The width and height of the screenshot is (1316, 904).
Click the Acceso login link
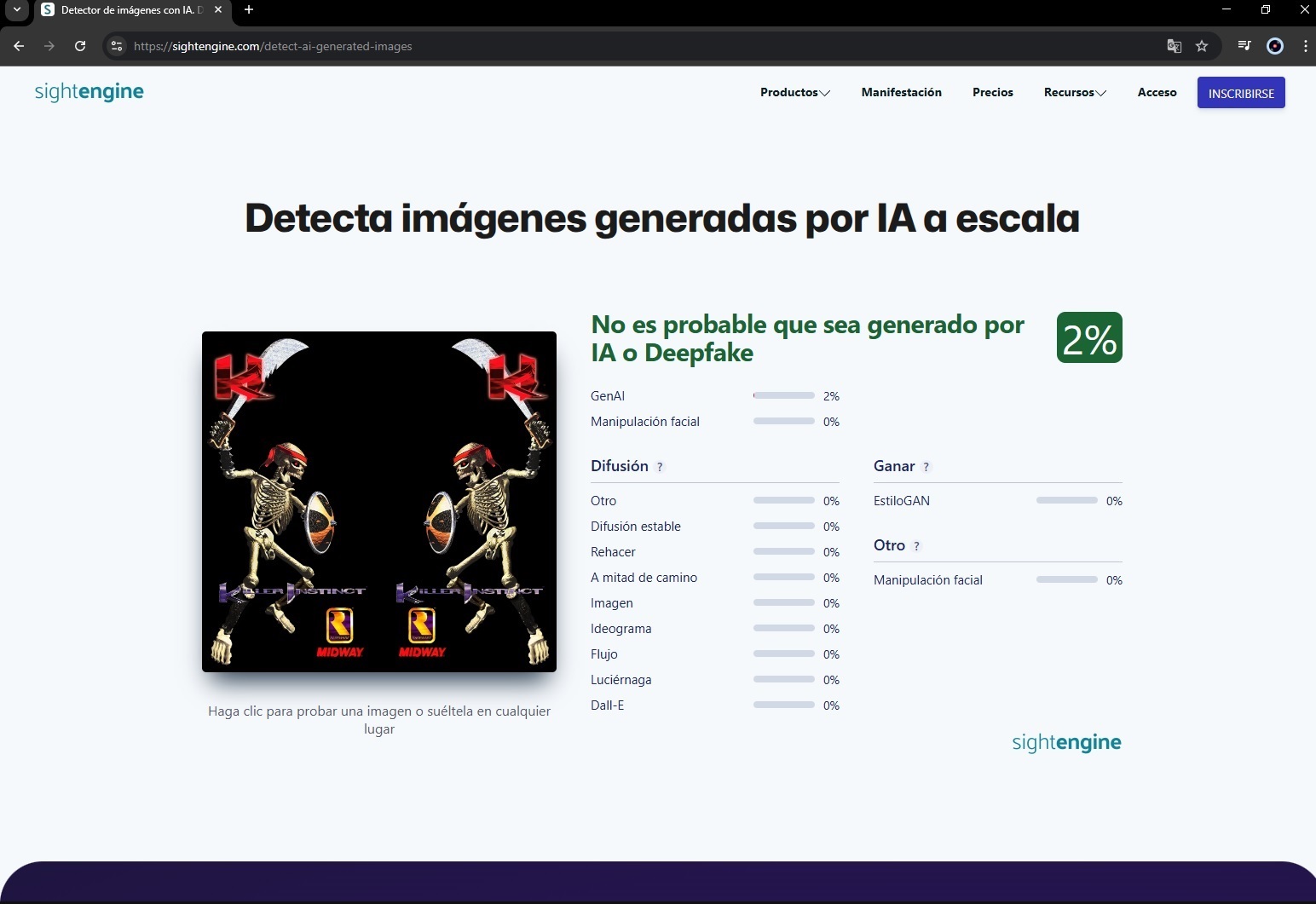1157,92
